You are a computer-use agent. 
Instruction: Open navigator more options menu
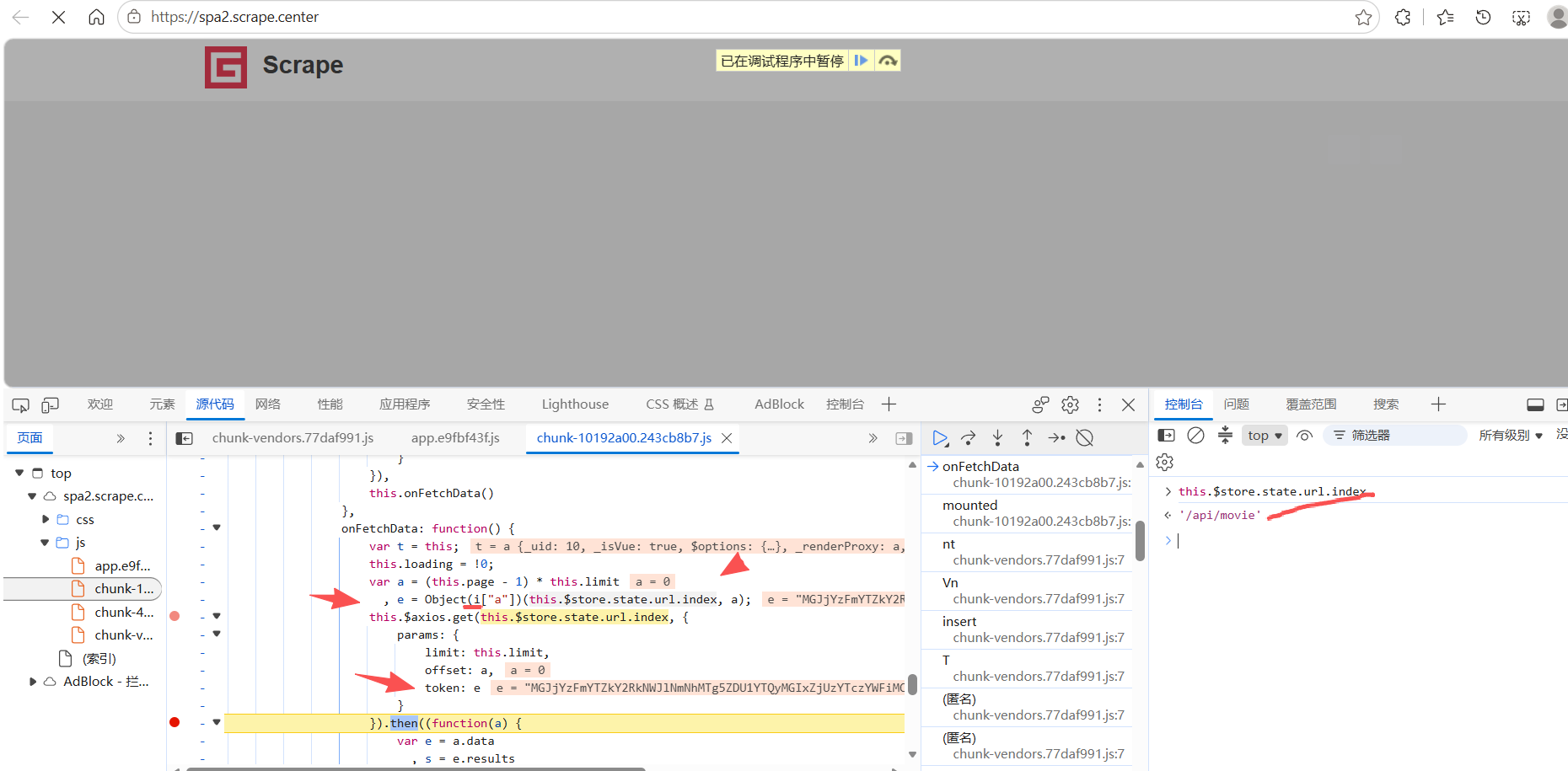click(150, 438)
